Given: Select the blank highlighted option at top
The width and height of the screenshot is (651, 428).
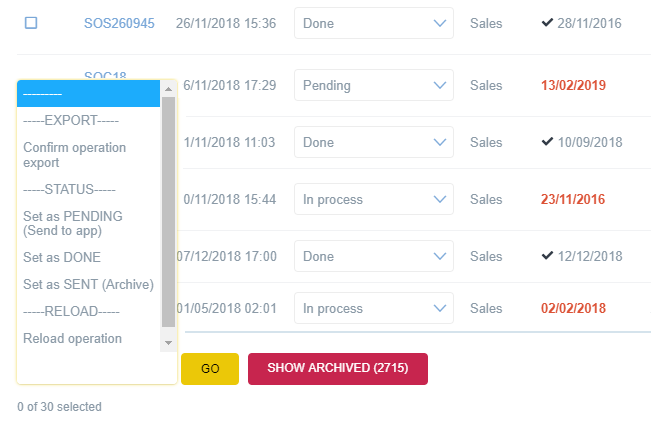Looking at the screenshot, I should click(x=88, y=93).
